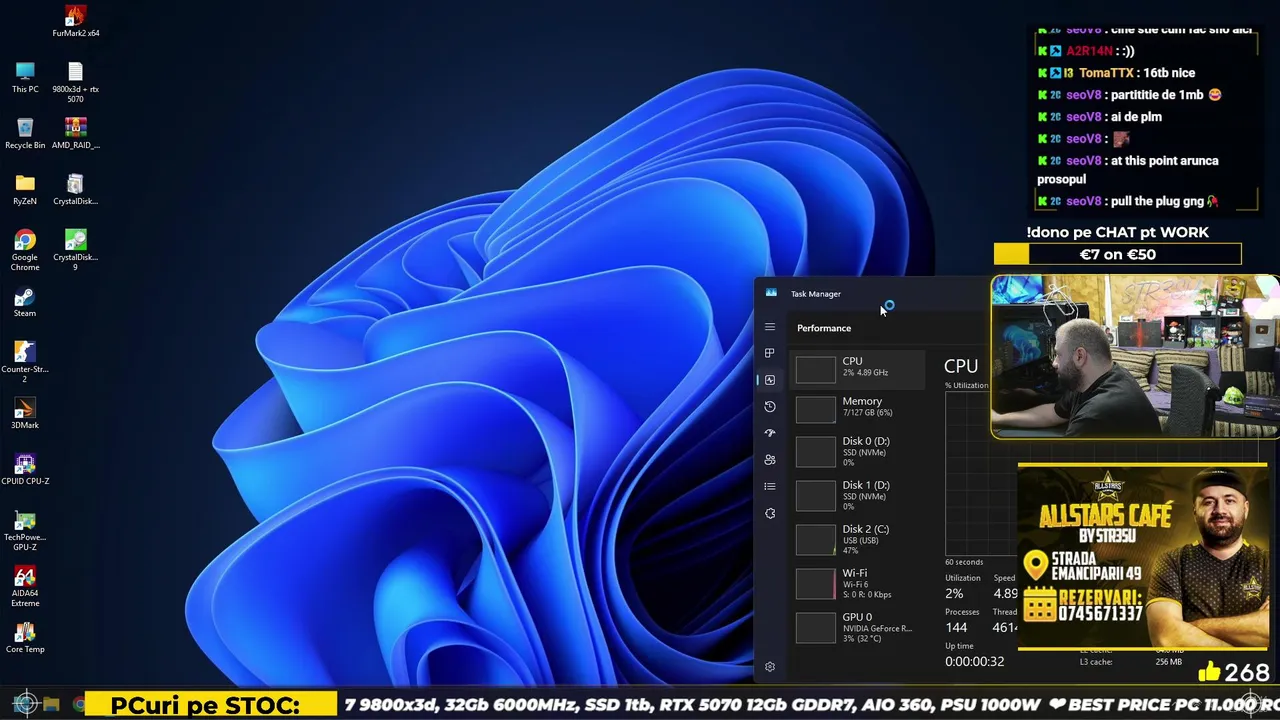Open File Explorer from the taskbar
Image resolution: width=1280 pixels, height=720 pixels.
[x=51, y=704]
